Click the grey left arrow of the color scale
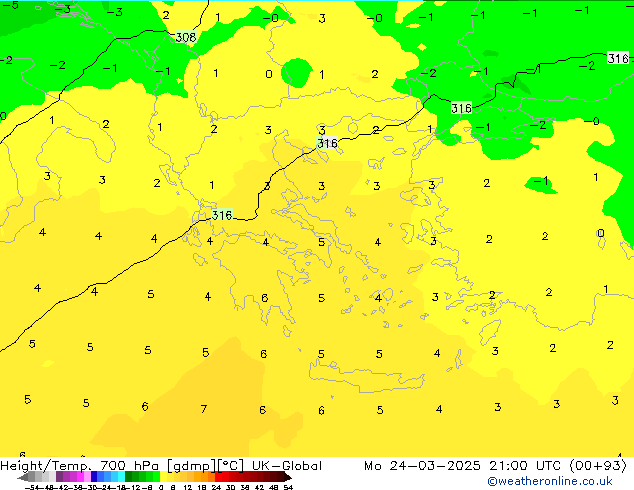This screenshot has width=634, height=490. click(x=23, y=477)
